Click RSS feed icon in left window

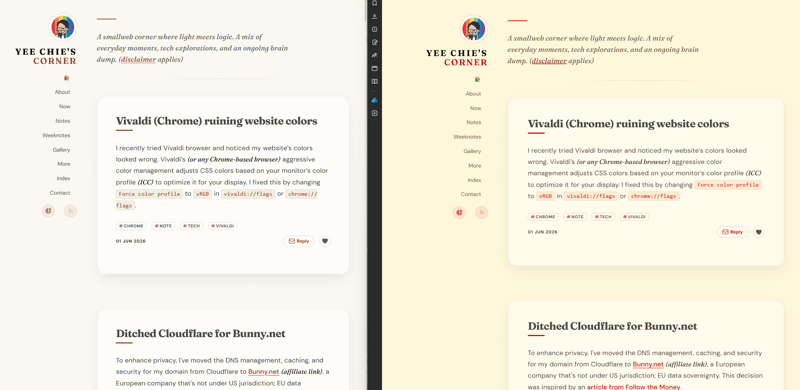(70, 211)
